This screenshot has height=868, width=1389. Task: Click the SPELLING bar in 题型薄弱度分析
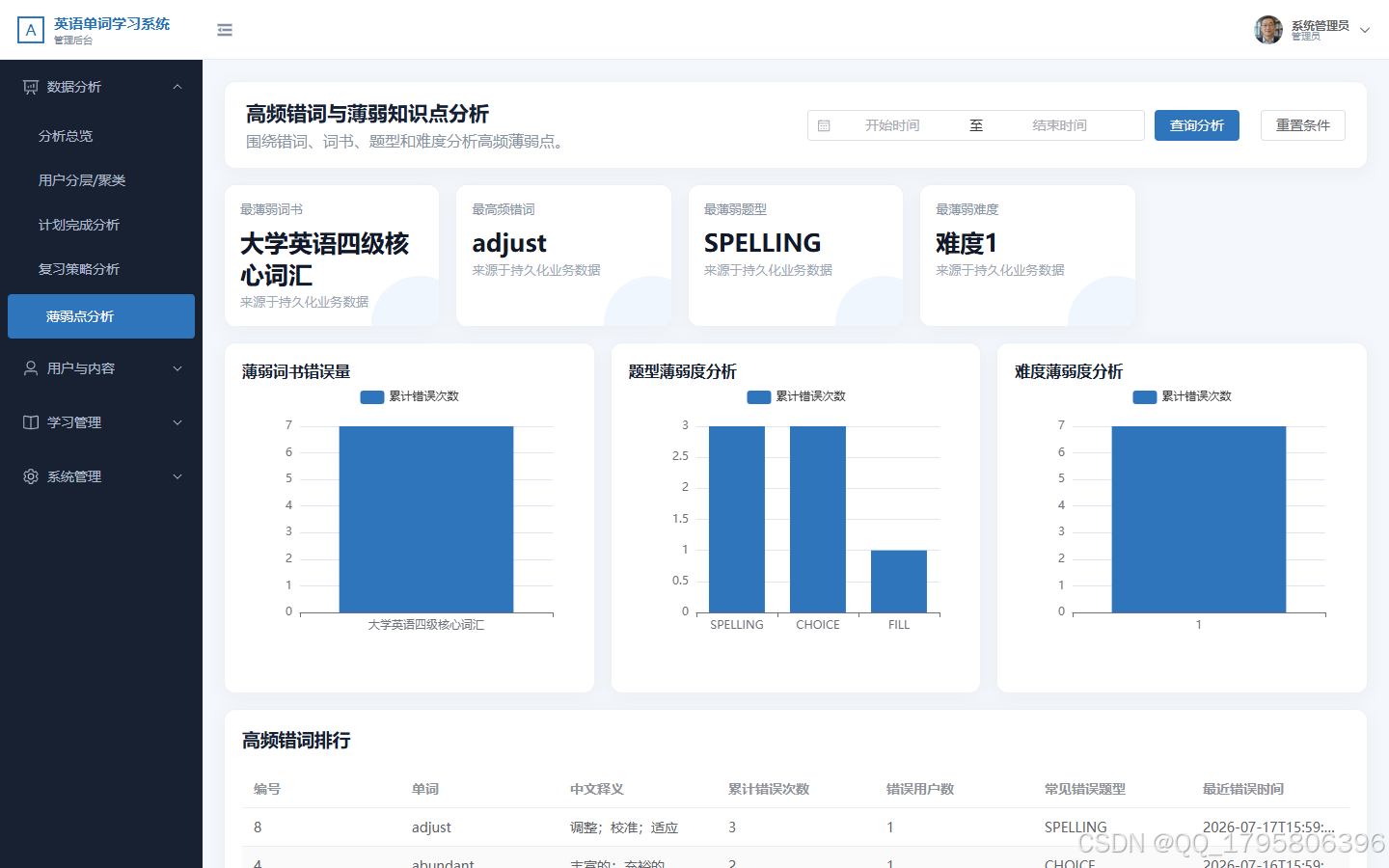click(x=737, y=519)
